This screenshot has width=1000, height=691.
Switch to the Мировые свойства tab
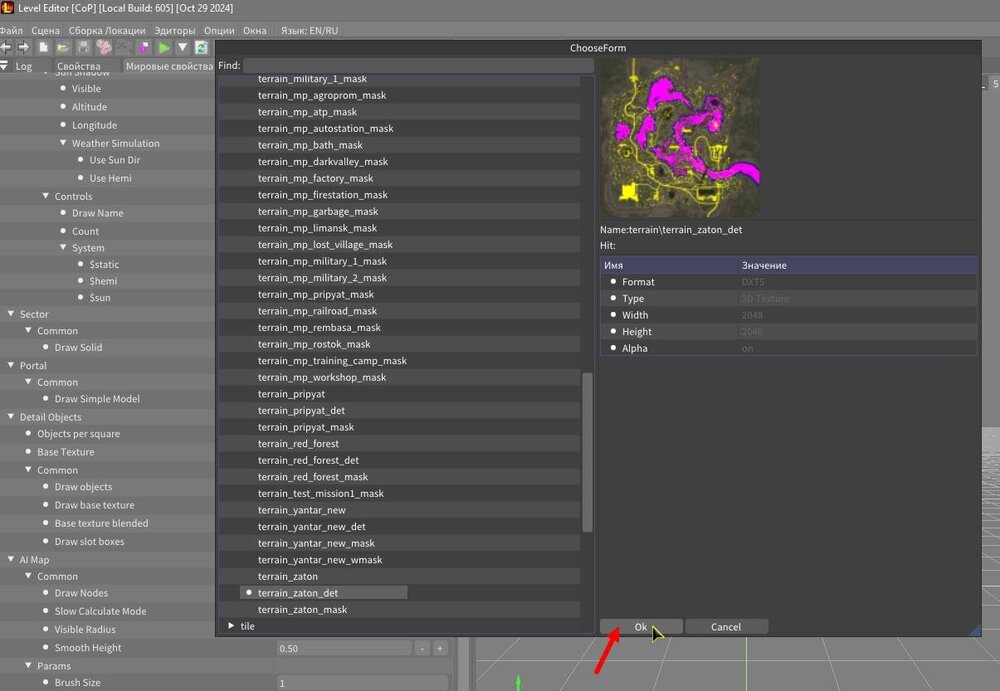pos(166,66)
